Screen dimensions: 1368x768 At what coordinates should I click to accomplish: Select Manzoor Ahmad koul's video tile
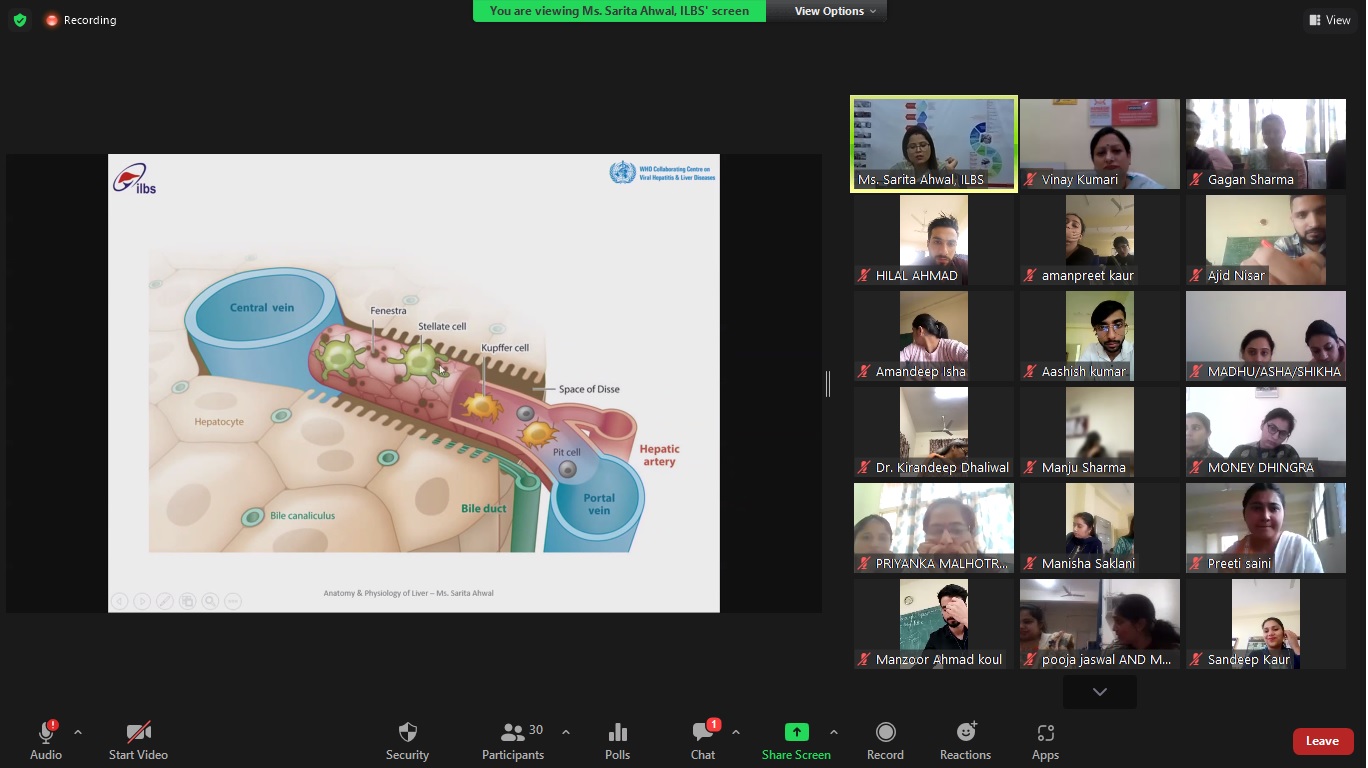tap(934, 624)
